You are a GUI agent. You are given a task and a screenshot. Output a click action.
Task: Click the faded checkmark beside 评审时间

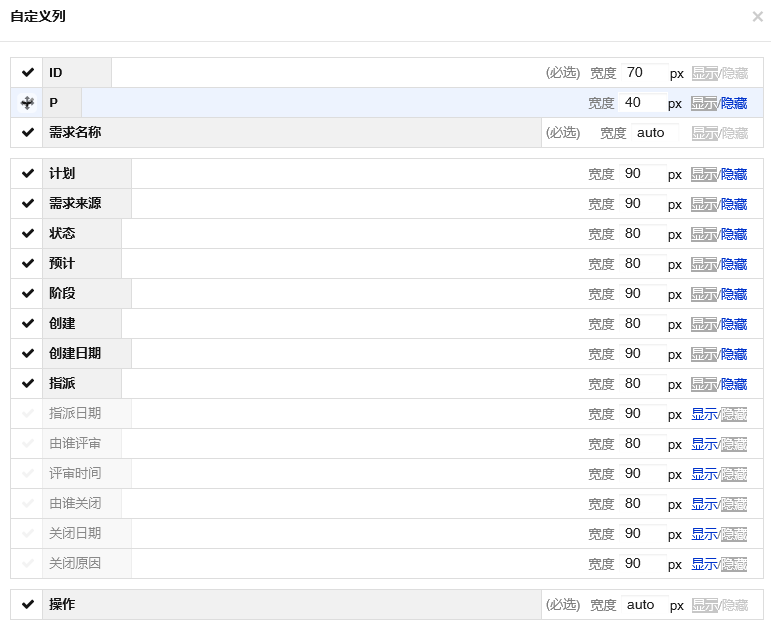(x=28, y=474)
